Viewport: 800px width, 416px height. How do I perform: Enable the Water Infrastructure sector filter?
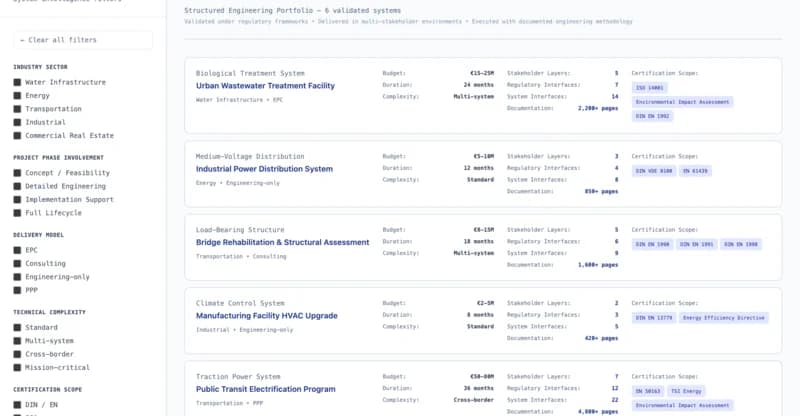pyautogui.click(x=17, y=82)
